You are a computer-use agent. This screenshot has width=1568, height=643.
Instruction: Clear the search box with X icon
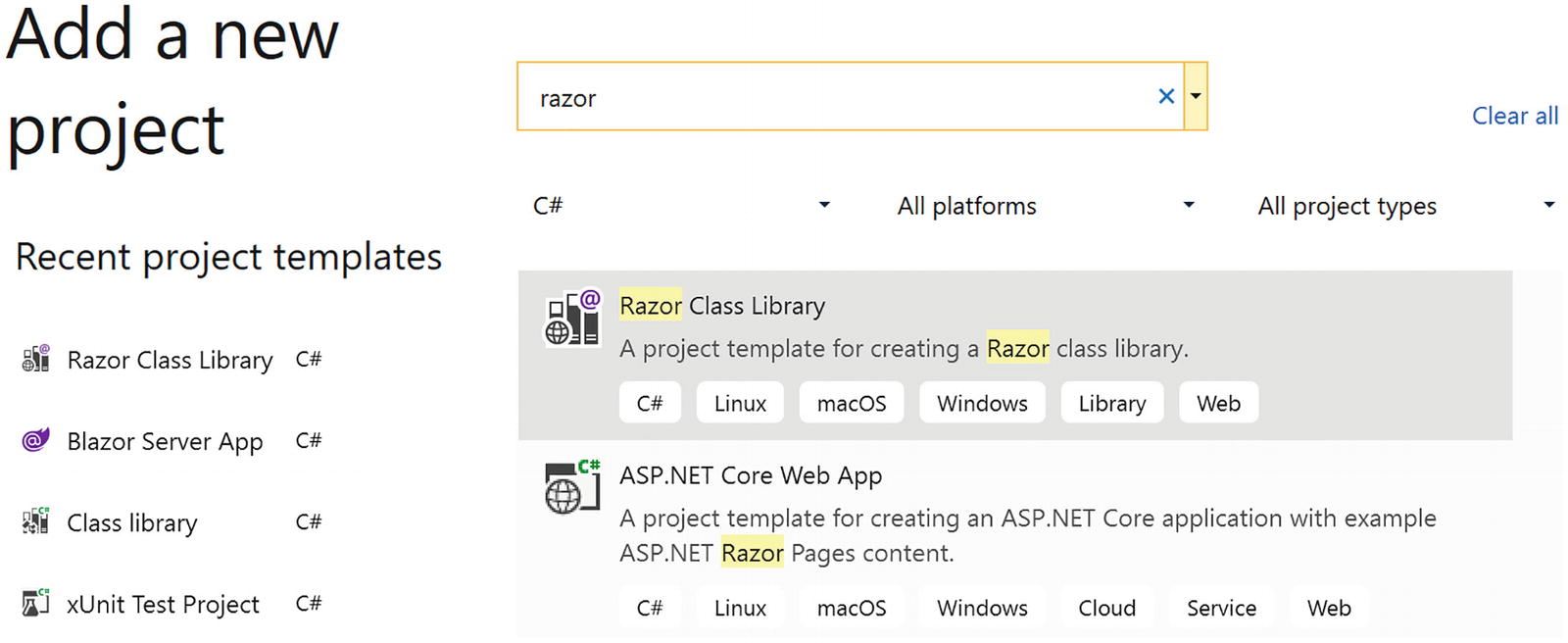click(1166, 96)
